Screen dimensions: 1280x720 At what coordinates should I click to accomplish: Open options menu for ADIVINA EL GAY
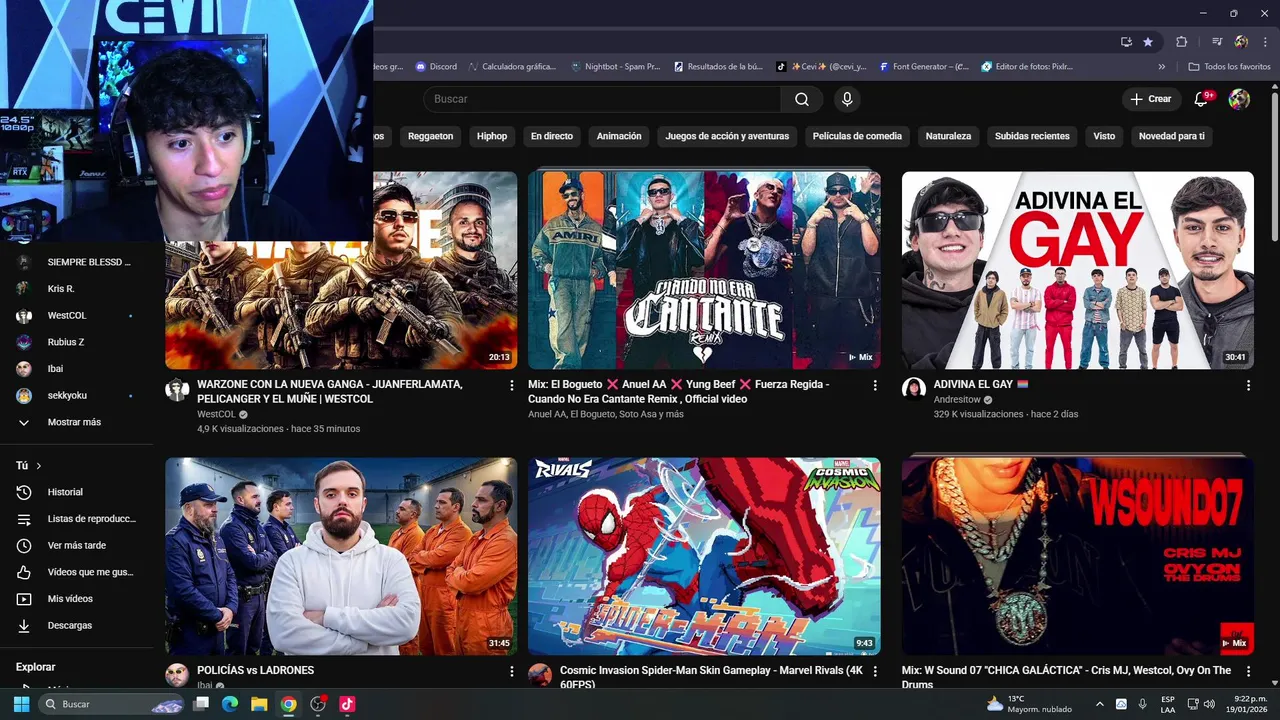(1248, 385)
